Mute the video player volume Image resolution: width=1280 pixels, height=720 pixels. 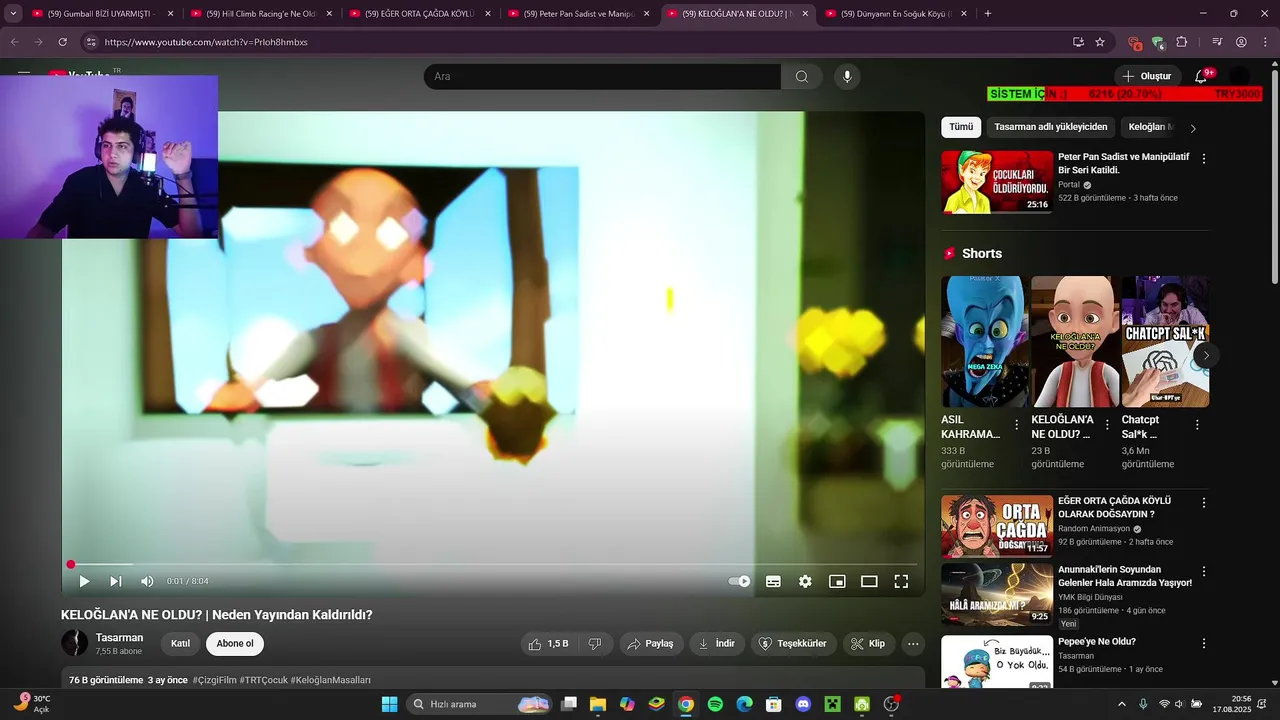click(147, 581)
